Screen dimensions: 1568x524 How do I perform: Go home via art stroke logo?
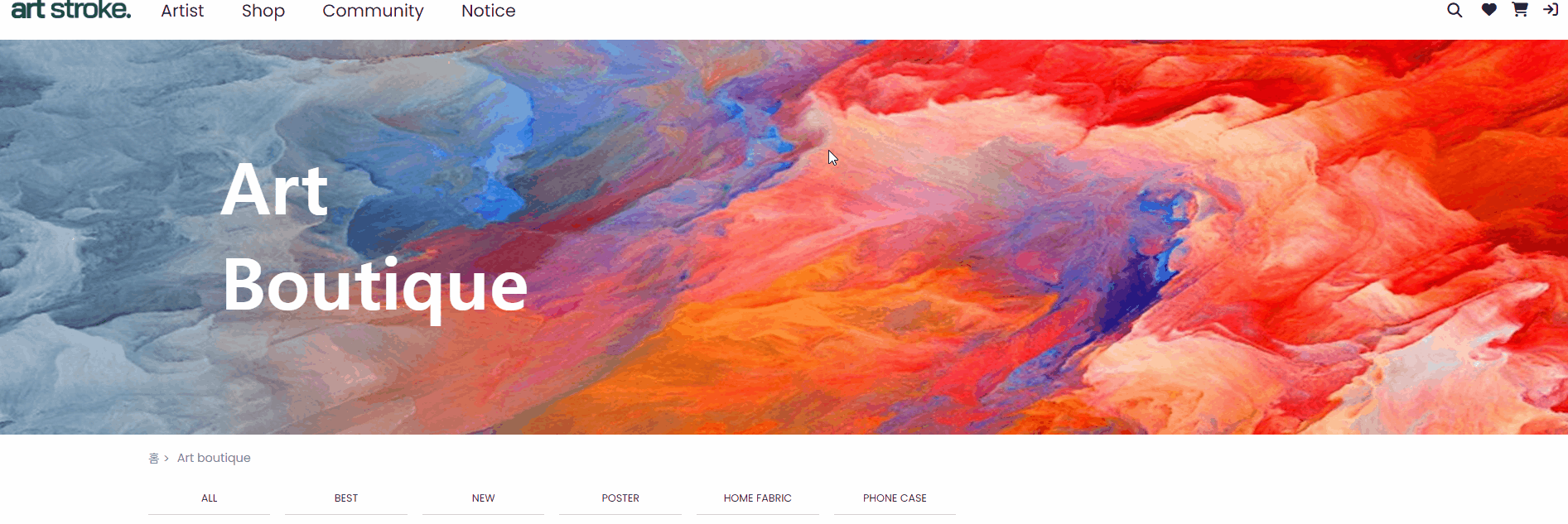click(x=71, y=10)
